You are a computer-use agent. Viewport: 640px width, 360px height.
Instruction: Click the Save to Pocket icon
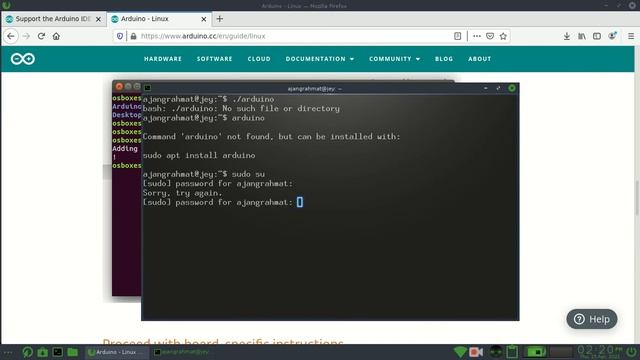pyautogui.click(x=490, y=36)
